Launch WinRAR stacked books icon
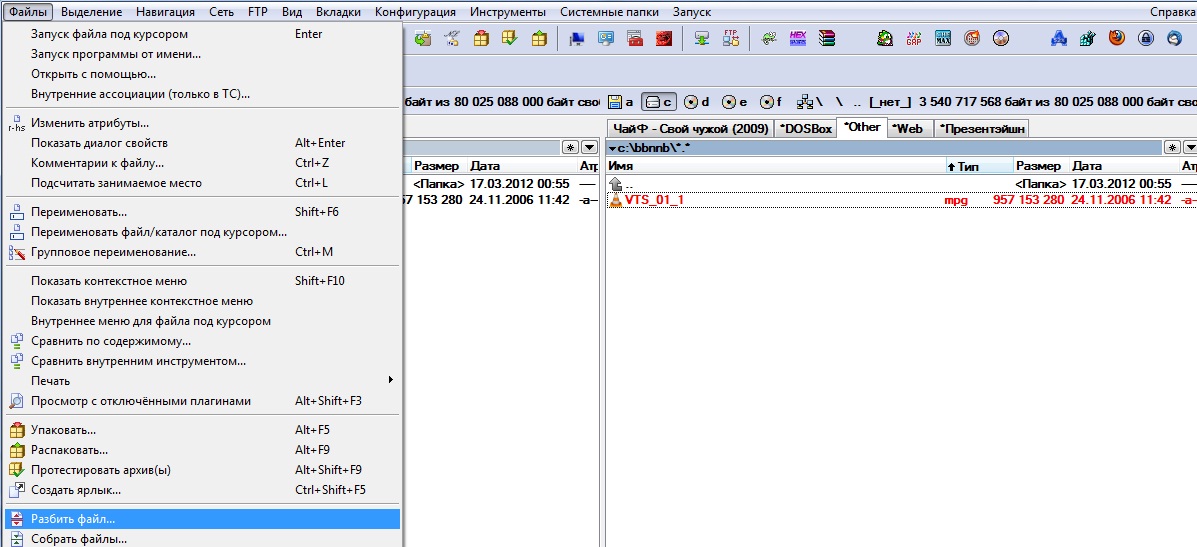 tap(827, 38)
